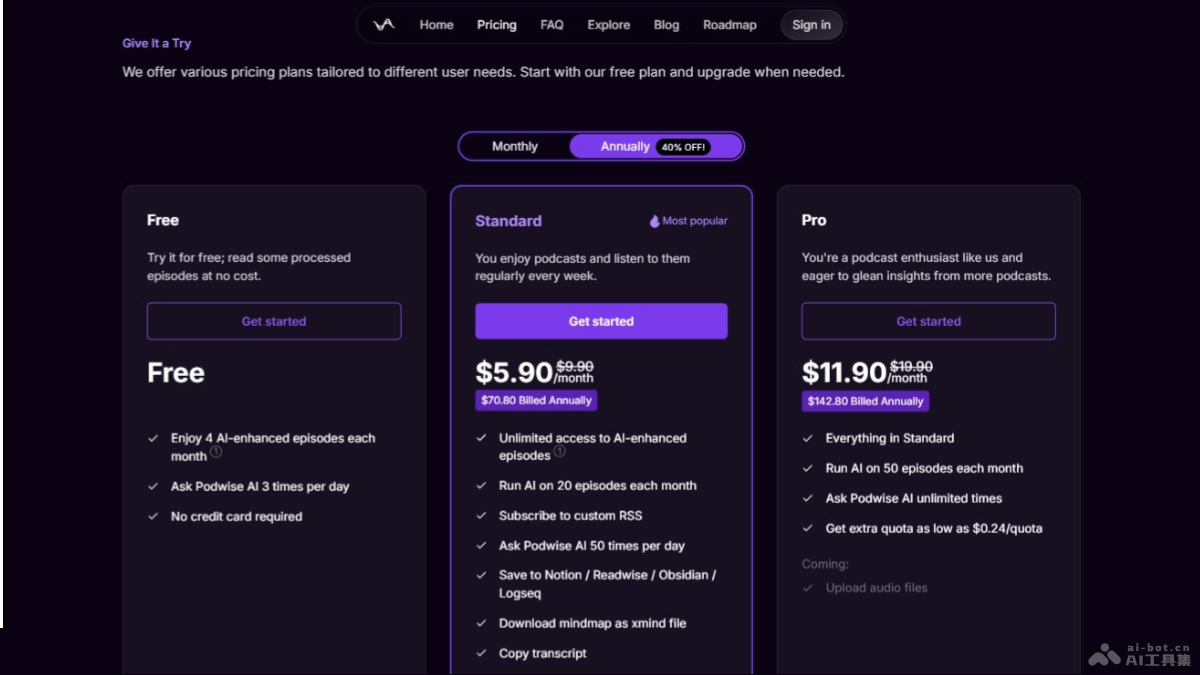Click 'Get started' on the Standard plan

coord(601,321)
